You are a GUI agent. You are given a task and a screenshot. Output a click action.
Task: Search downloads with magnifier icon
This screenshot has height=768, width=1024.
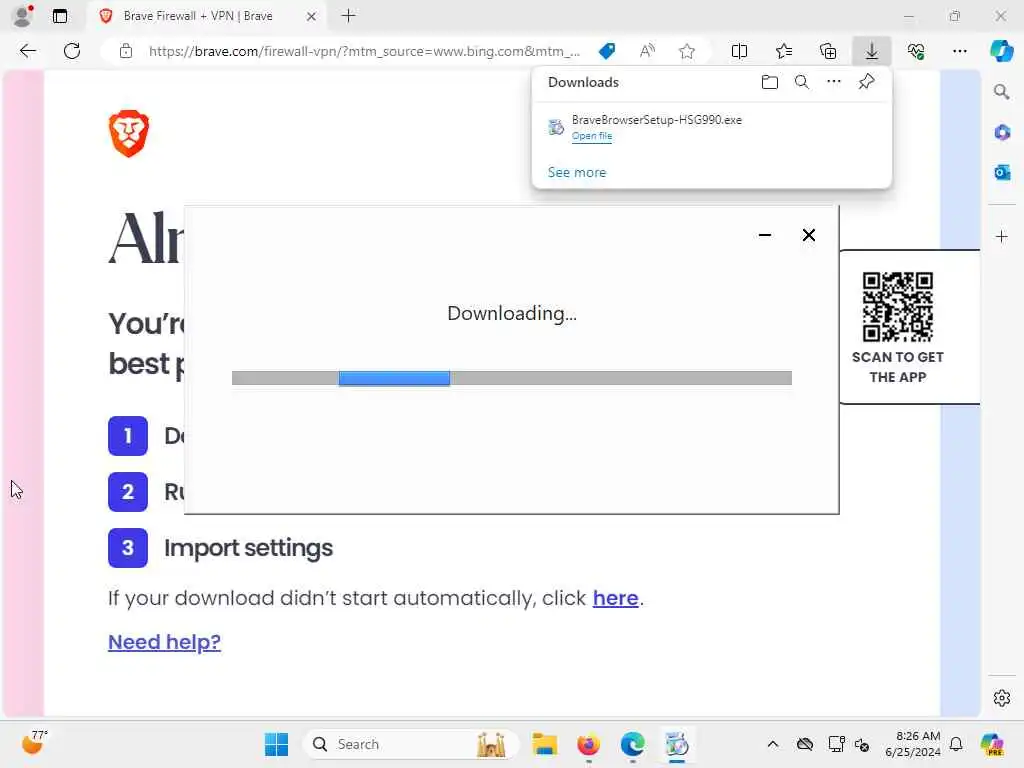[802, 82]
